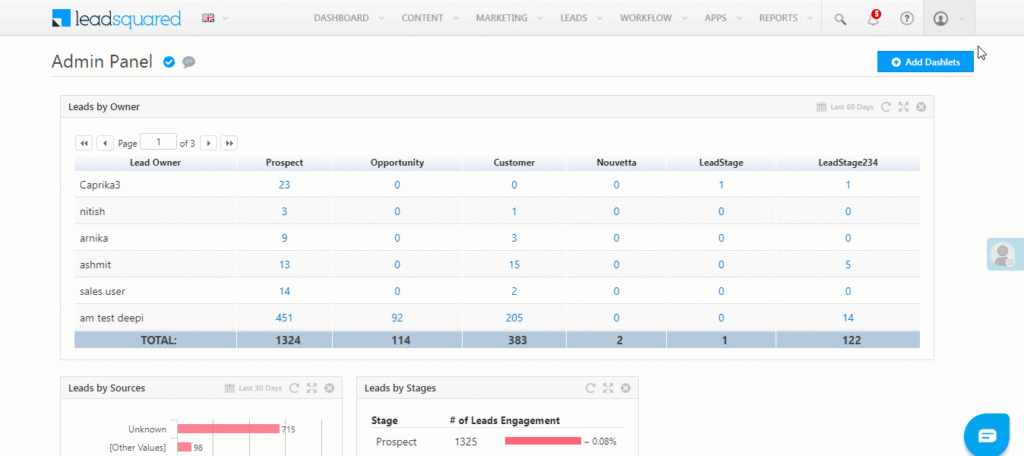Expand the Reports menu arrow
The height and width of the screenshot is (456, 1024).
tap(810, 19)
